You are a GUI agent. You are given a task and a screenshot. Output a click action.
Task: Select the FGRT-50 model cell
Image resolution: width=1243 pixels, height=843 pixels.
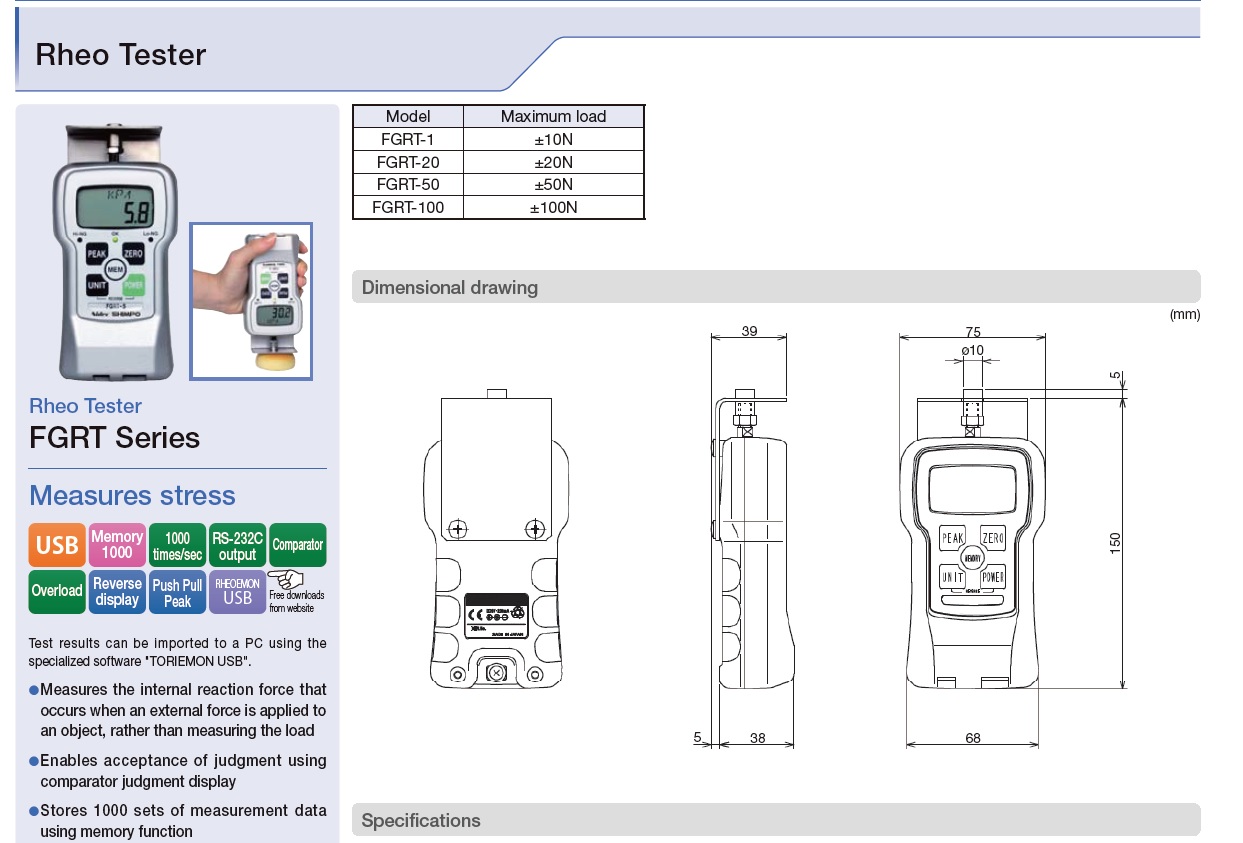pyautogui.click(x=408, y=185)
